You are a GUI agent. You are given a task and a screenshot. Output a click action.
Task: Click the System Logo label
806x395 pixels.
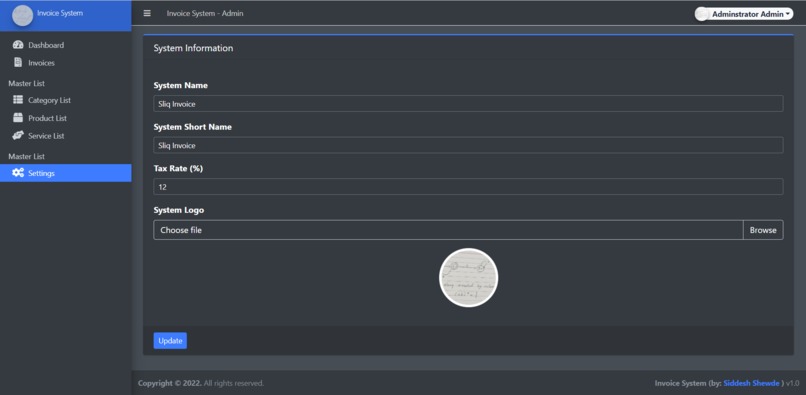pos(179,210)
